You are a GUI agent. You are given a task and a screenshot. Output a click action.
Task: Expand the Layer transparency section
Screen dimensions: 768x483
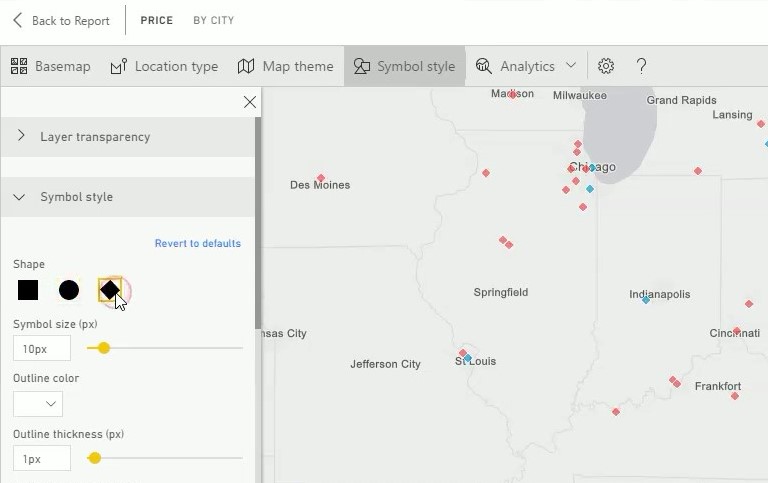click(95, 136)
